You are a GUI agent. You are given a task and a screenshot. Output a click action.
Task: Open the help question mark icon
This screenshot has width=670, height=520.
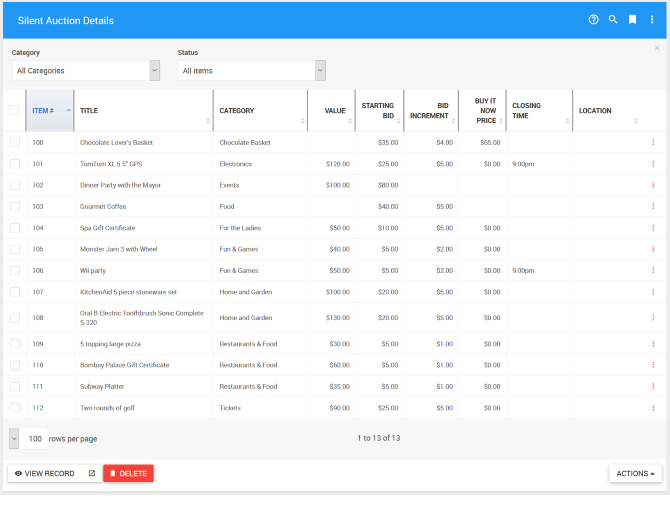[593, 20]
